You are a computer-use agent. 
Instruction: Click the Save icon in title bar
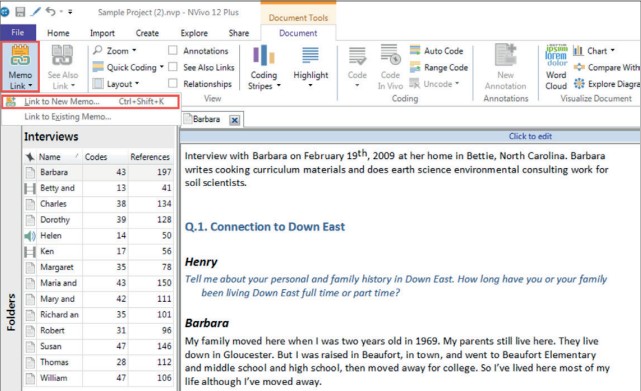(x=20, y=12)
